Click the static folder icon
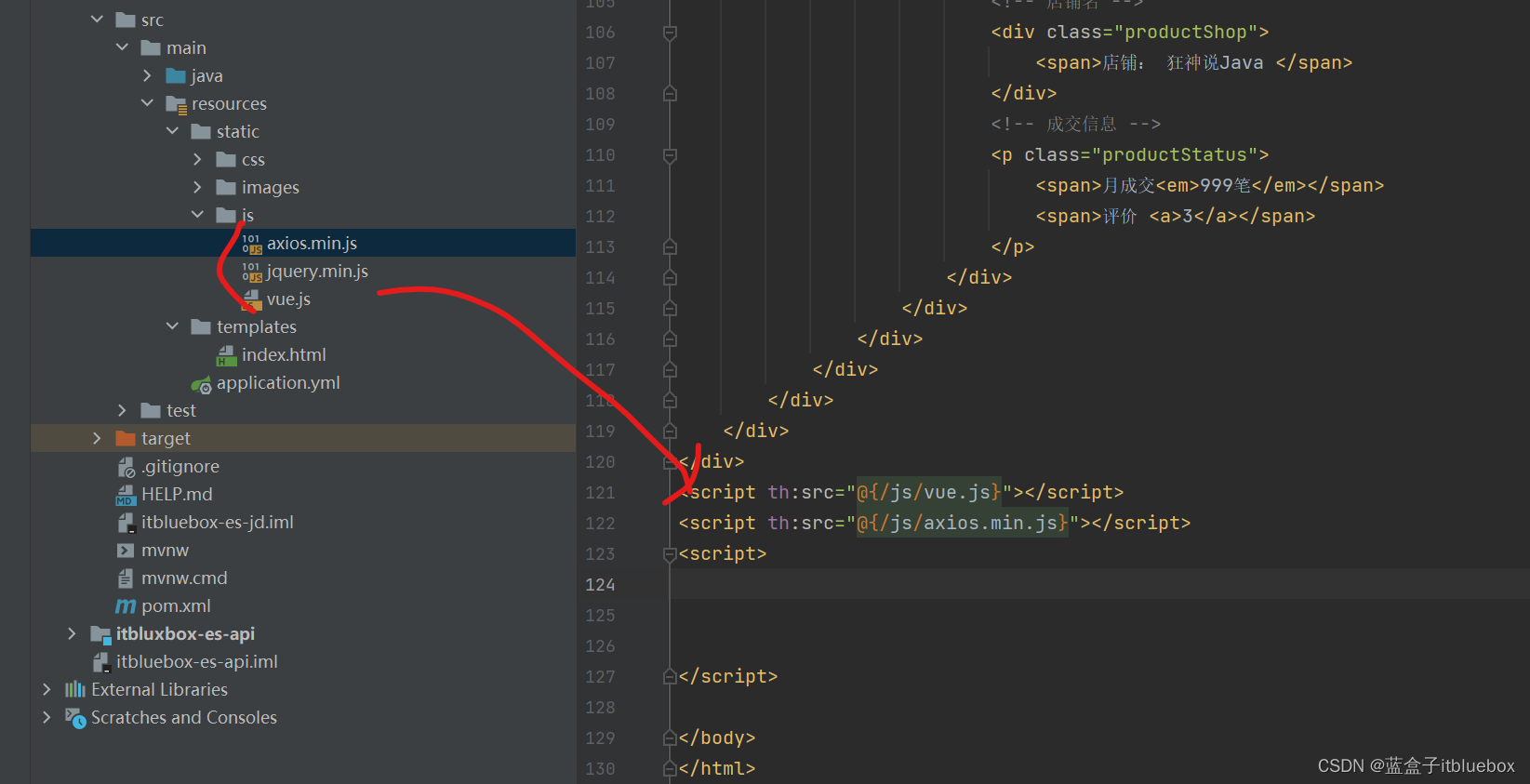1530x784 pixels. pos(201,131)
